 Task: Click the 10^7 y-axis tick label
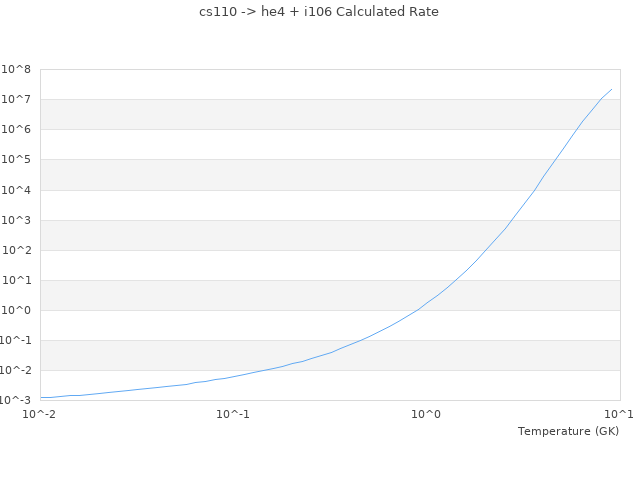click(x=17, y=100)
